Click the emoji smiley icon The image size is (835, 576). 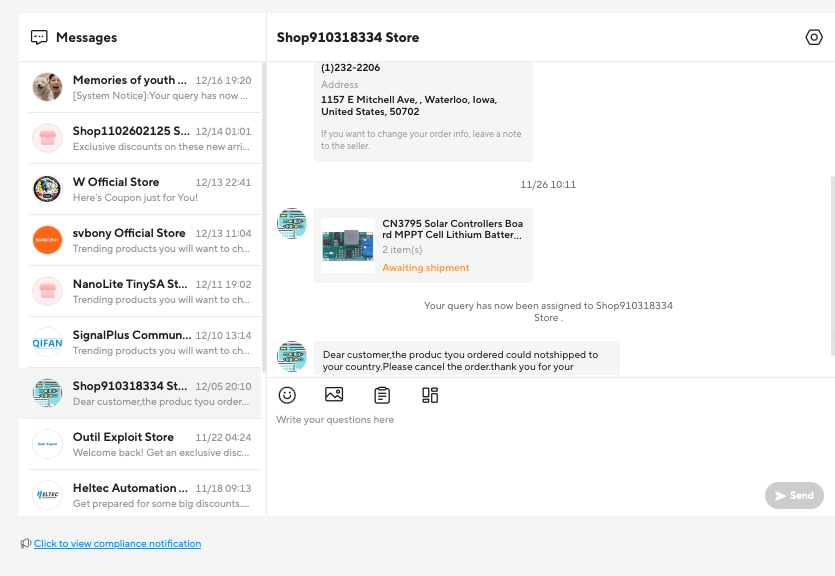(x=287, y=395)
